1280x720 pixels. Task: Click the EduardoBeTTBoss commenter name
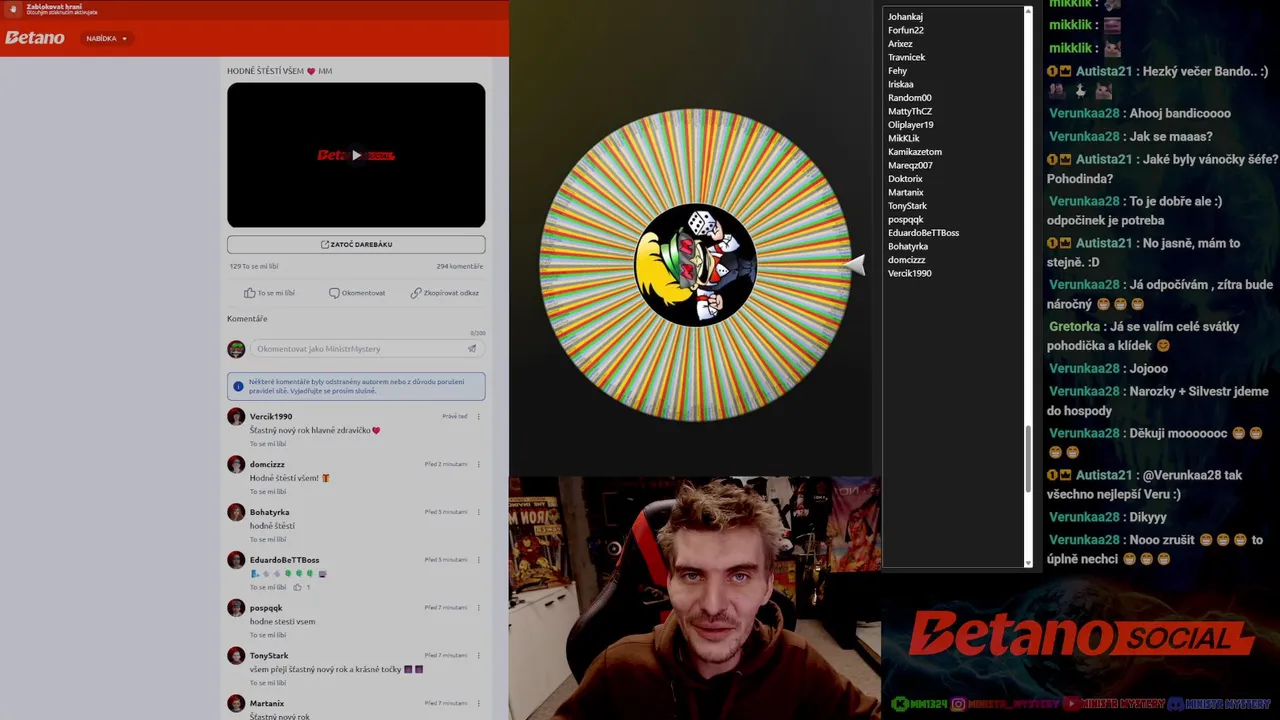285,560
